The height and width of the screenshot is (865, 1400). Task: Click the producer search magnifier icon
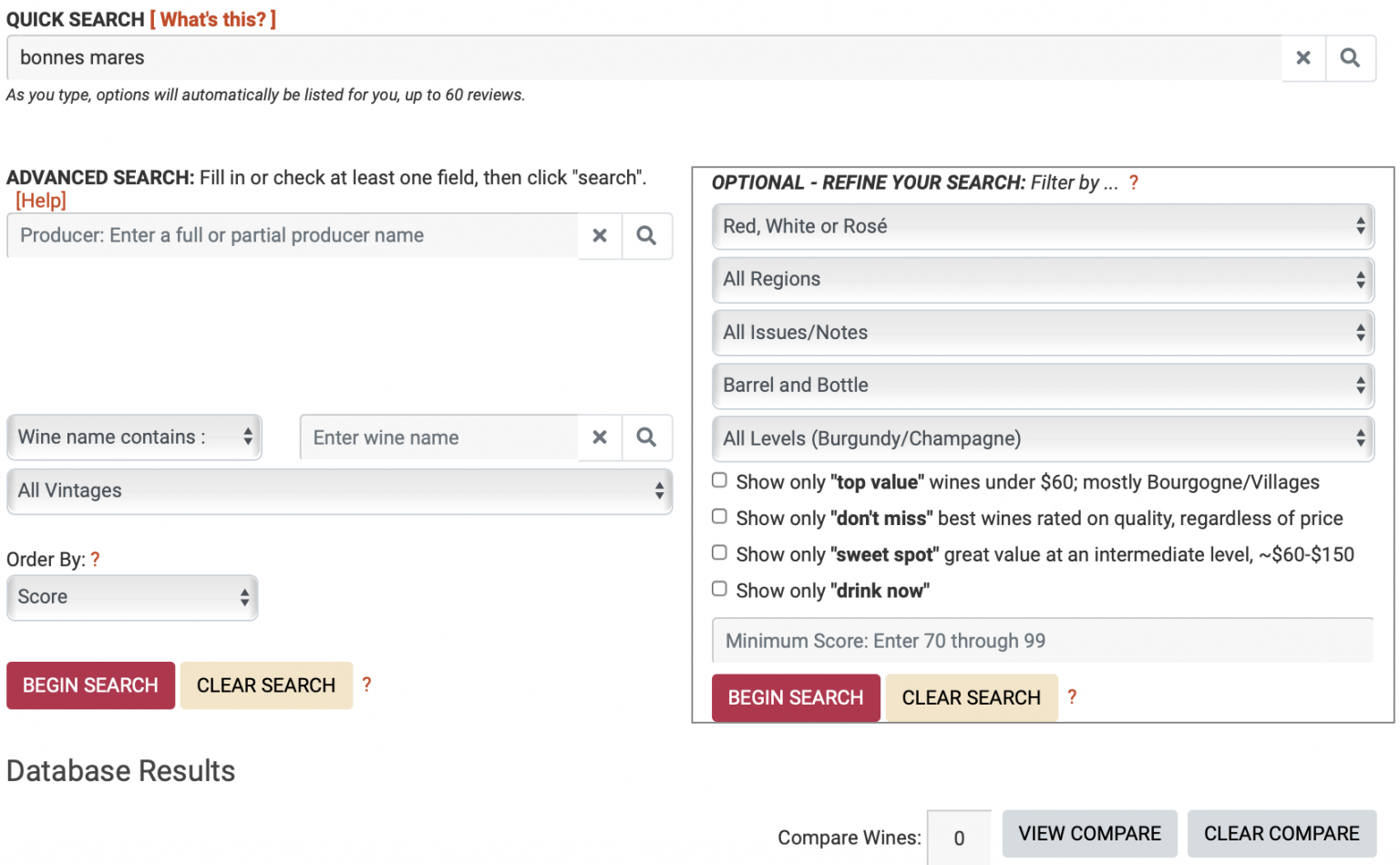tap(647, 236)
